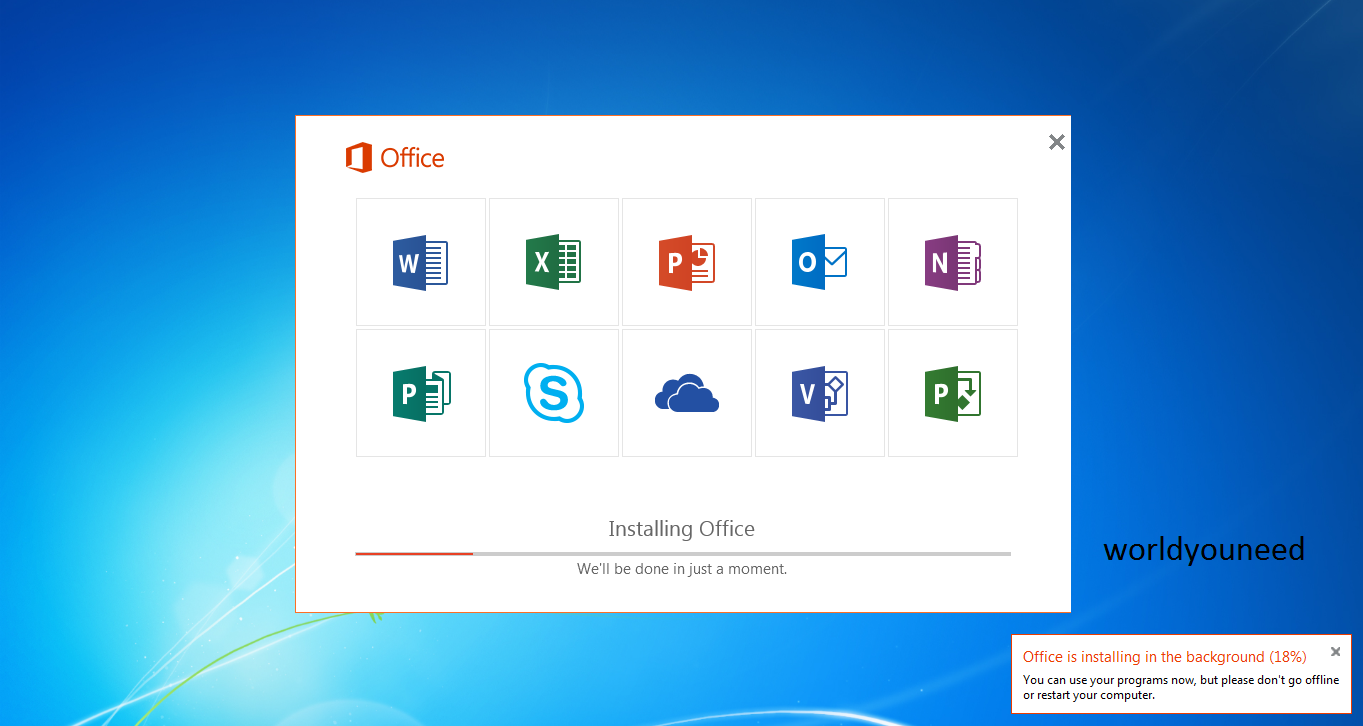Click the Office logo in the installer header

[x=394, y=157]
